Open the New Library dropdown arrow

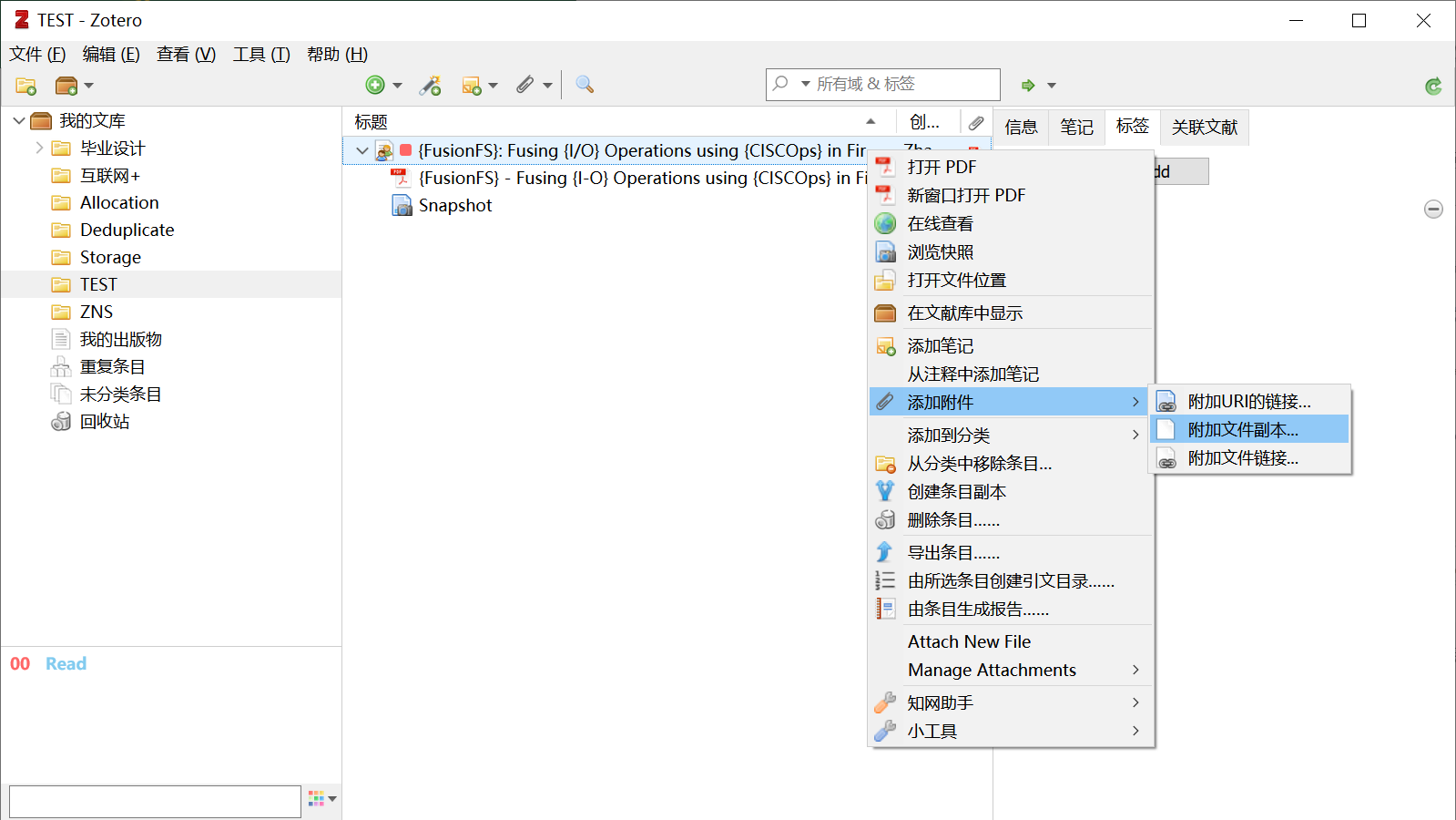88,86
